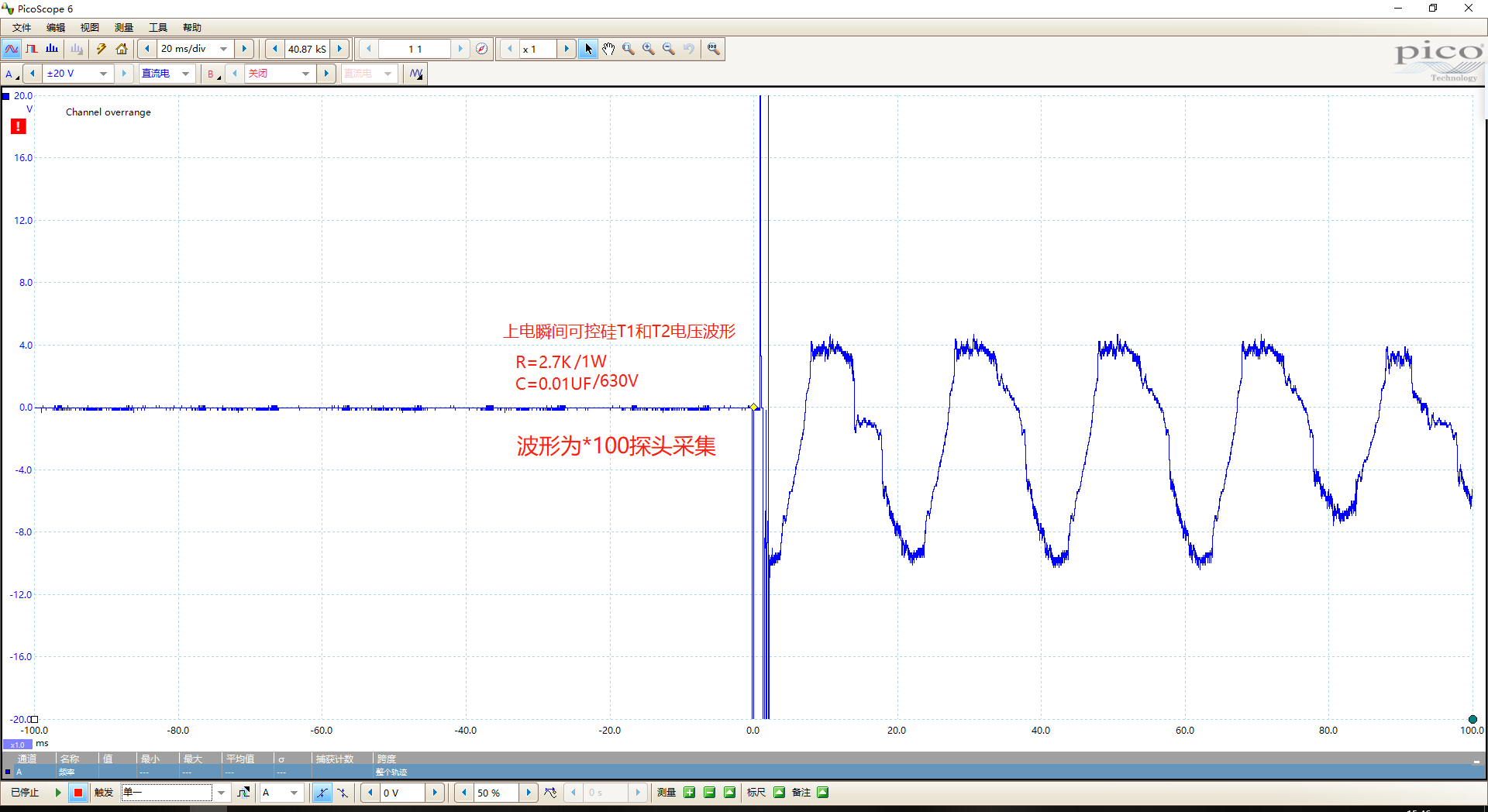Screen dimensions: 1488x812
Task: Increase trigger threshold 0 V
Action: click(x=435, y=793)
